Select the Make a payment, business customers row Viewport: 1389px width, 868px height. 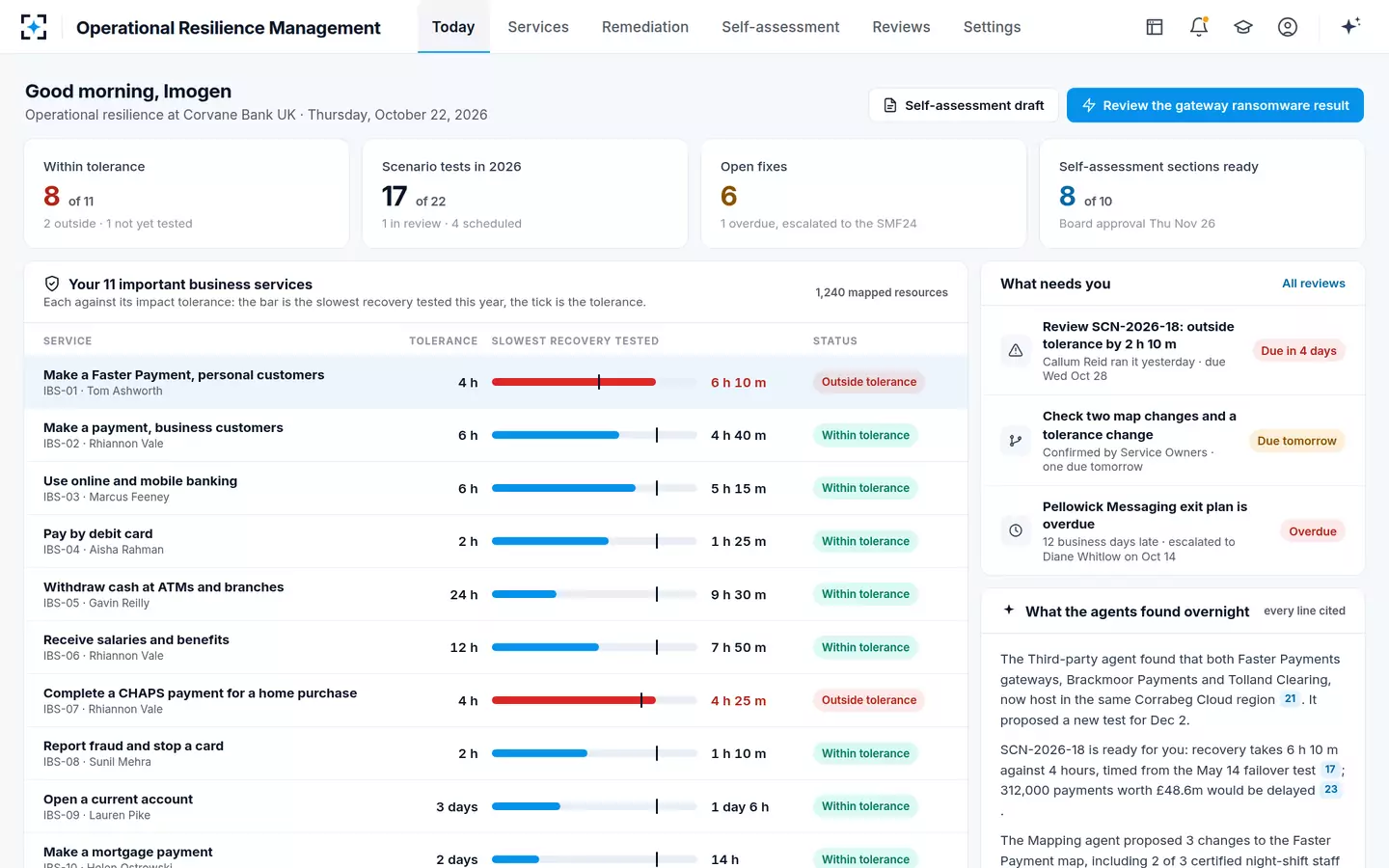pos(496,435)
